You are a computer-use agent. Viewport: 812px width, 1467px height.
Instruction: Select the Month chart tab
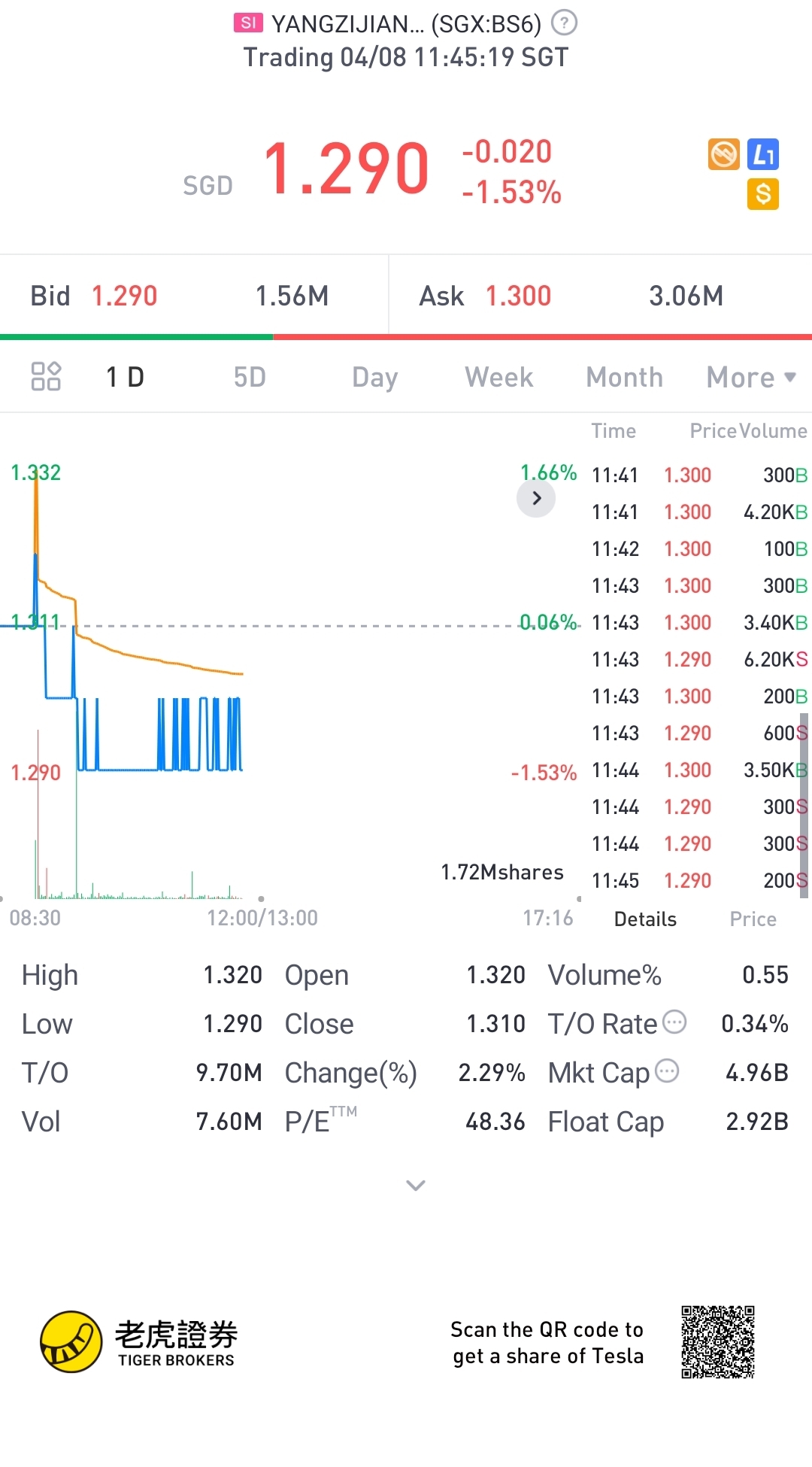tap(624, 377)
